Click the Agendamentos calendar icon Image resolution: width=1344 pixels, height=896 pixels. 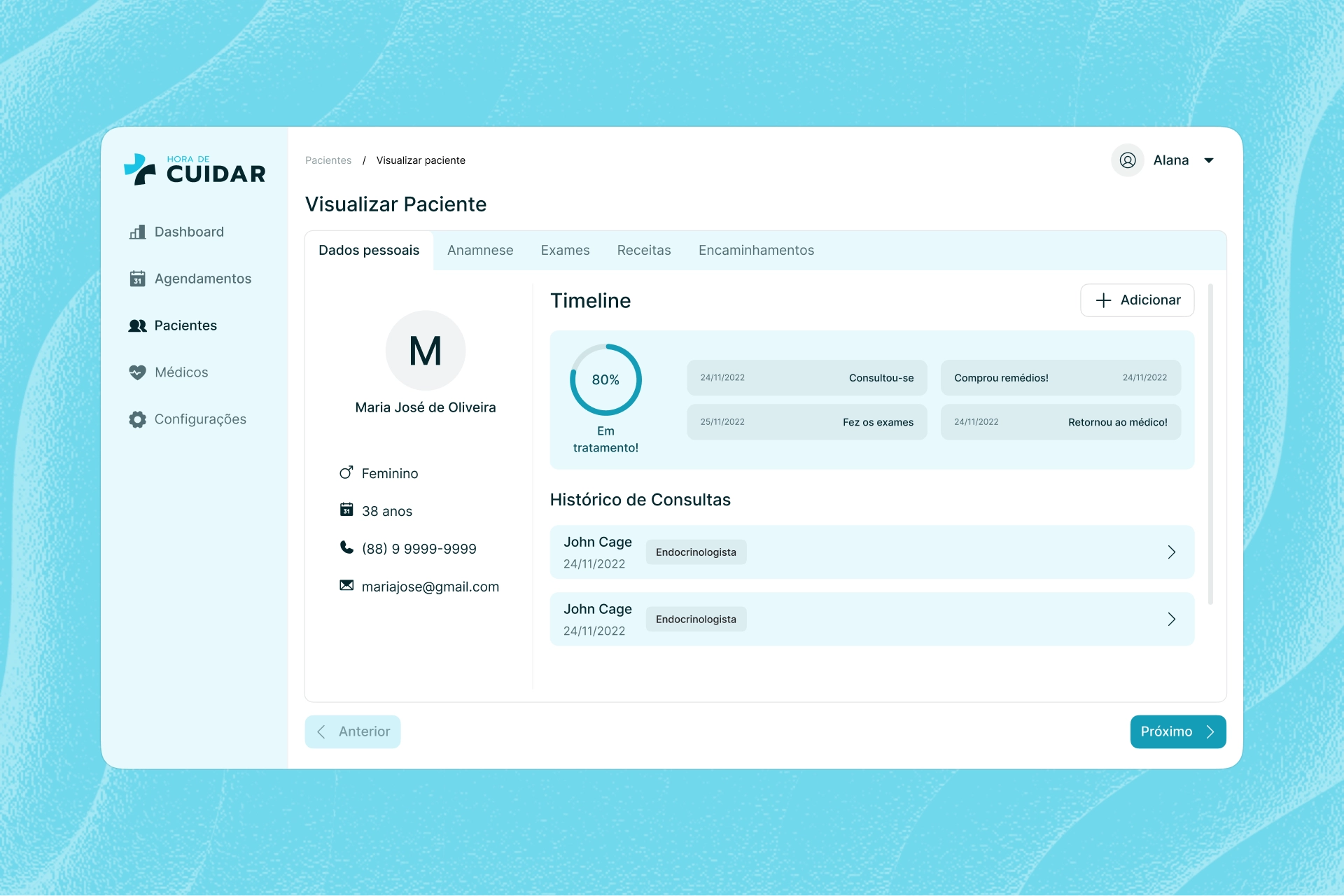(x=137, y=279)
